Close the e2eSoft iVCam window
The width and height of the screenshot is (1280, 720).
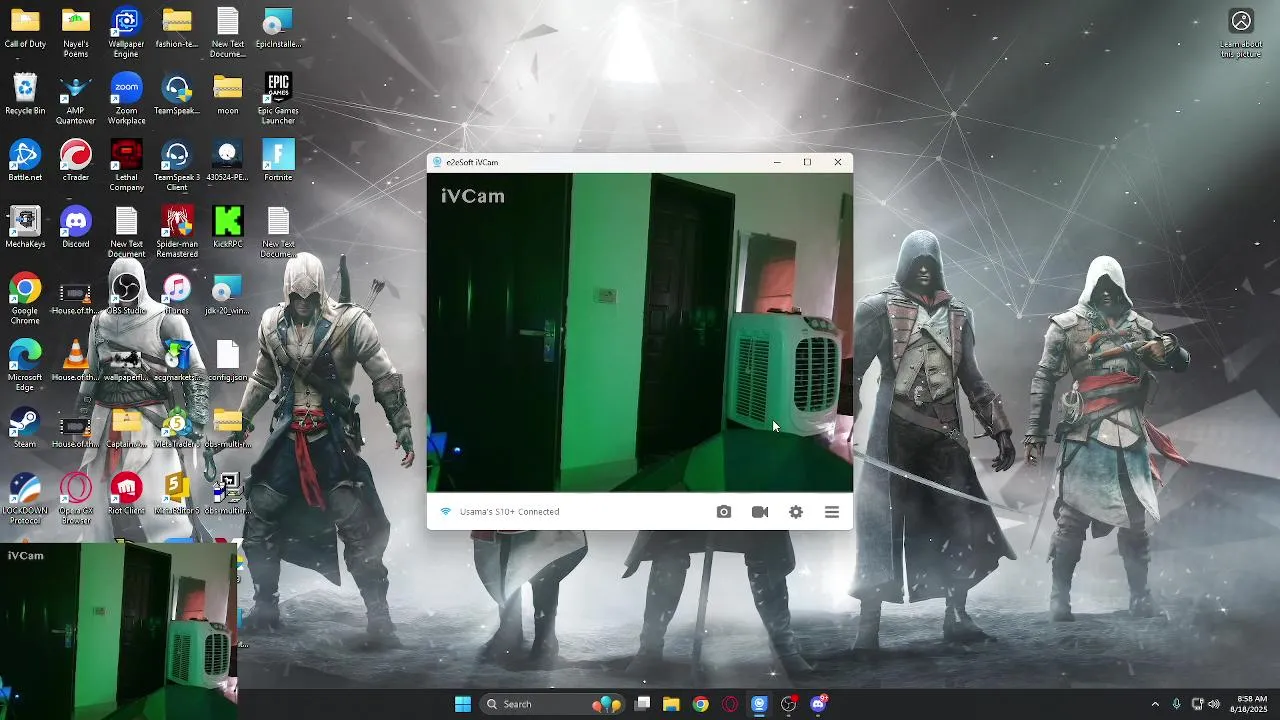tap(838, 162)
